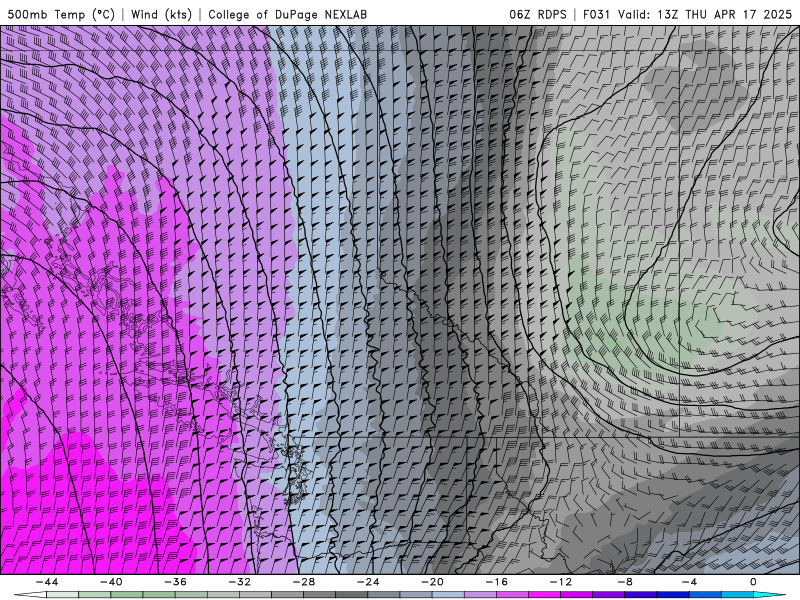
Task: Click the -32 colorbar label
Action: click(239, 582)
